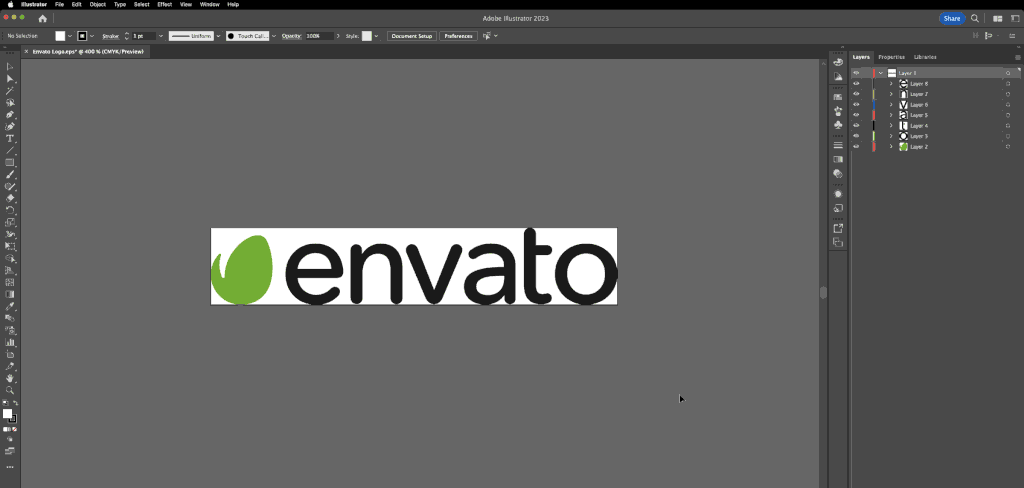Pick the Magic Wand tool
1024x488 pixels.
click(10, 91)
